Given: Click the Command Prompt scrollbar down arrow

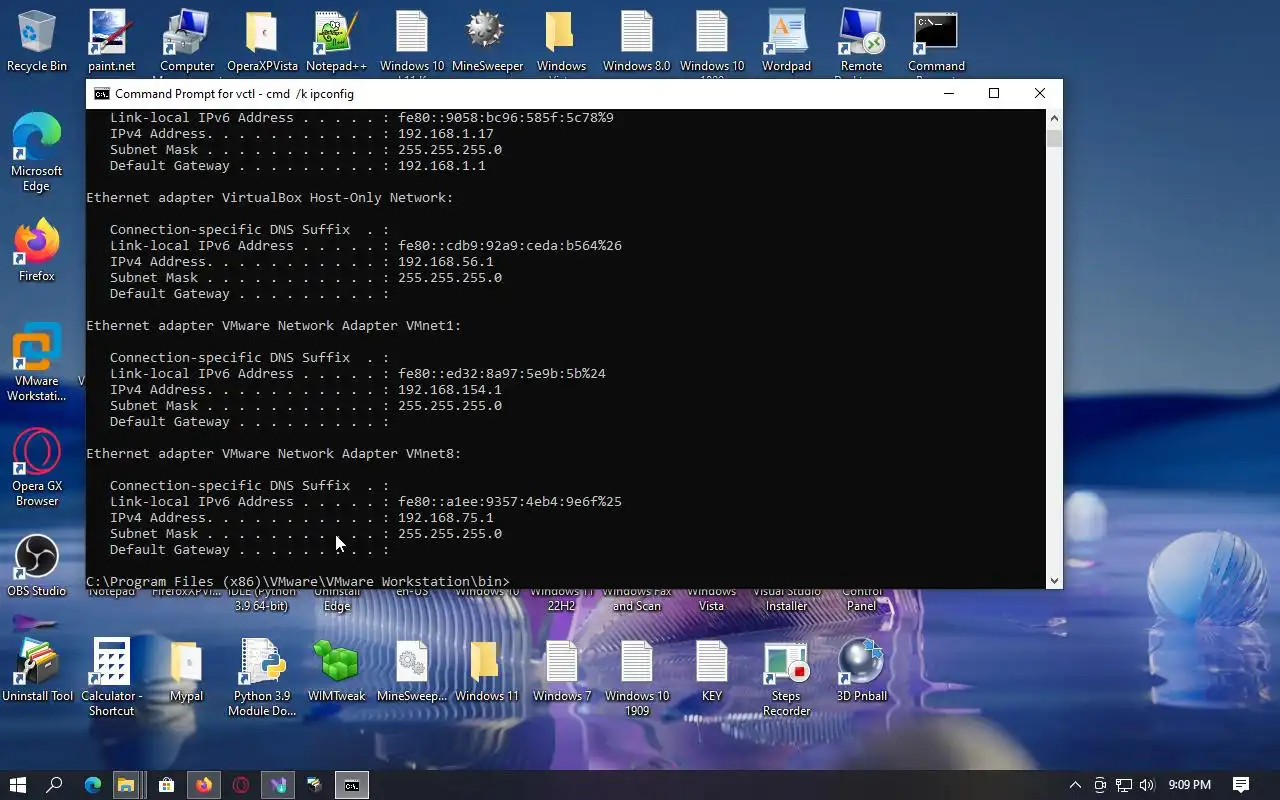Looking at the screenshot, I should coord(1054,580).
